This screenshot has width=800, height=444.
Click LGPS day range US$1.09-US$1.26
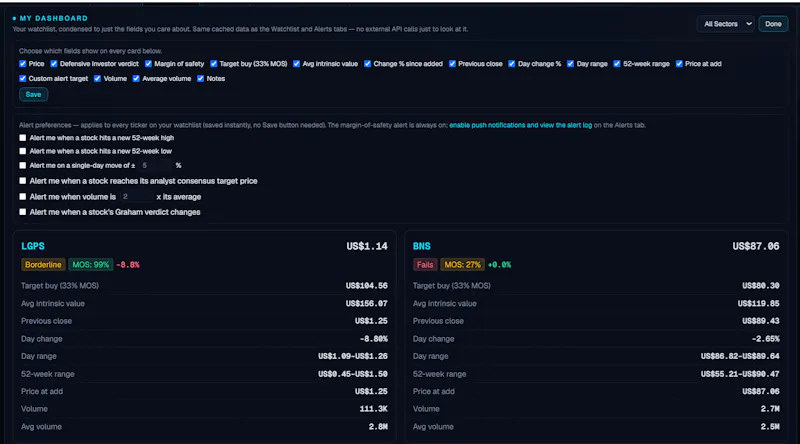353,356
